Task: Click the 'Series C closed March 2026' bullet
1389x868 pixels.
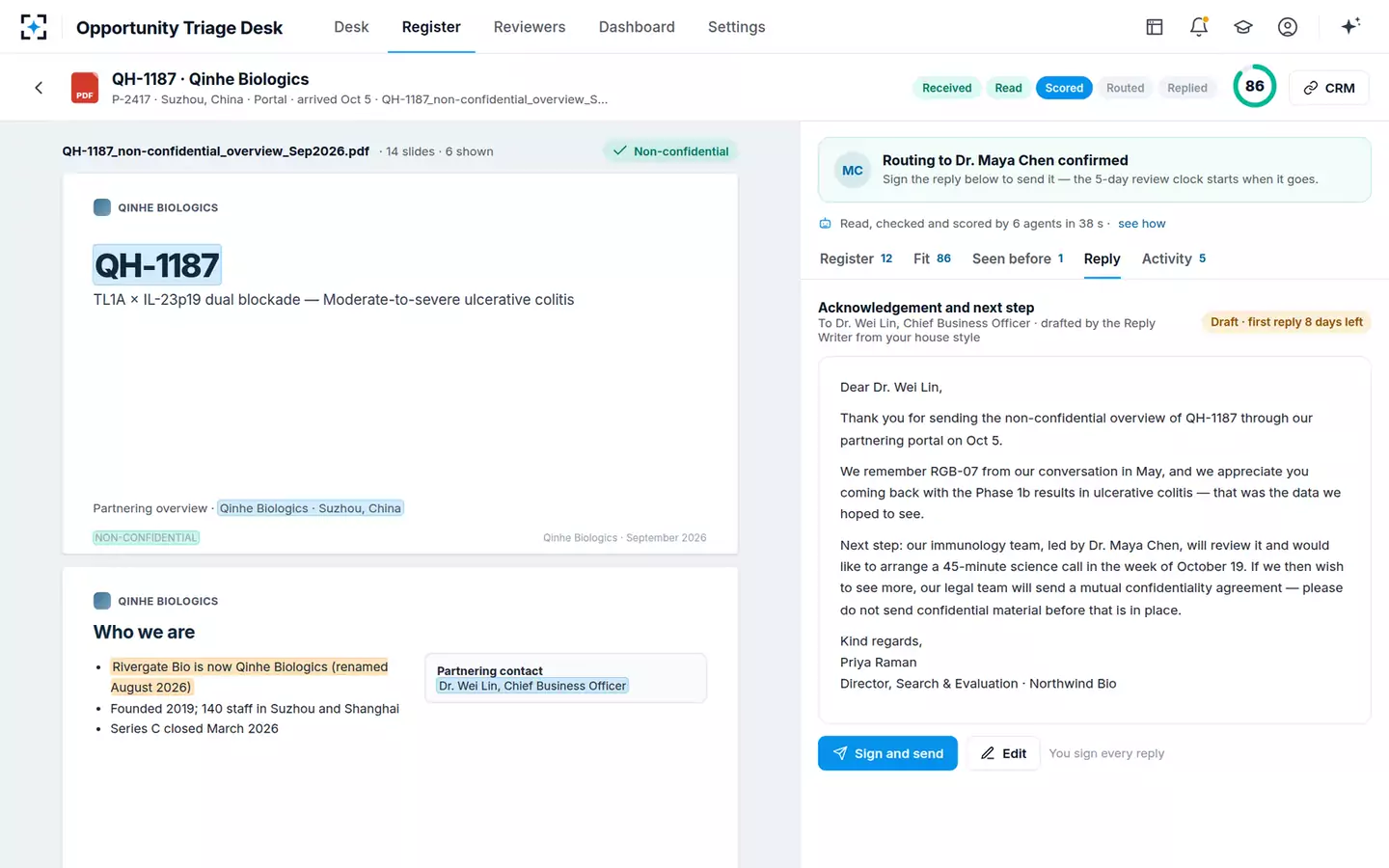Action: (x=194, y=729)
